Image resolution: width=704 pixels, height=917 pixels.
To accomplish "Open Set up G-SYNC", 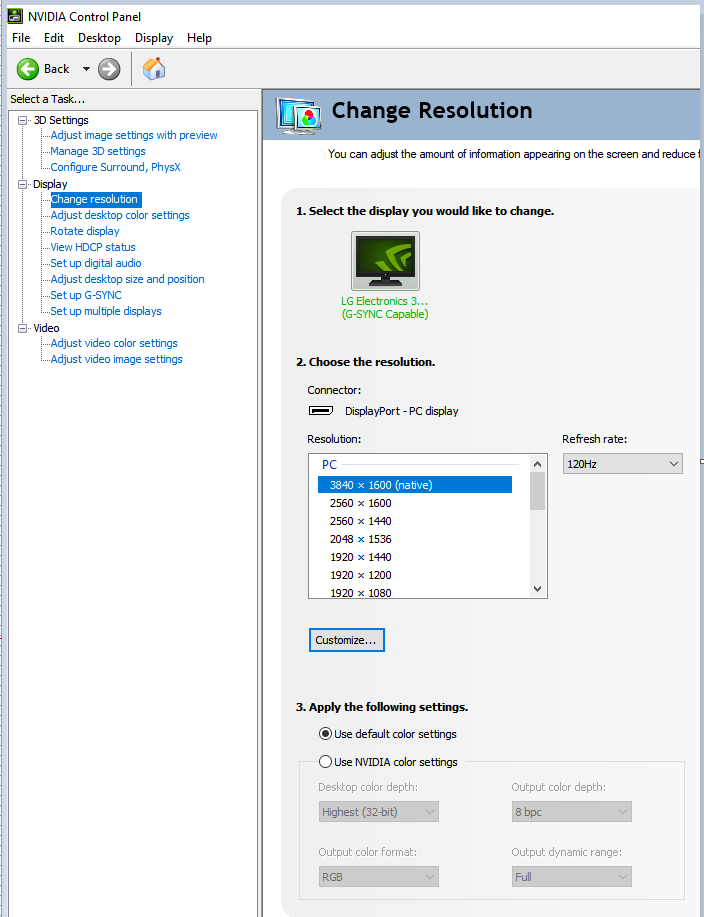I will (86, 295).
